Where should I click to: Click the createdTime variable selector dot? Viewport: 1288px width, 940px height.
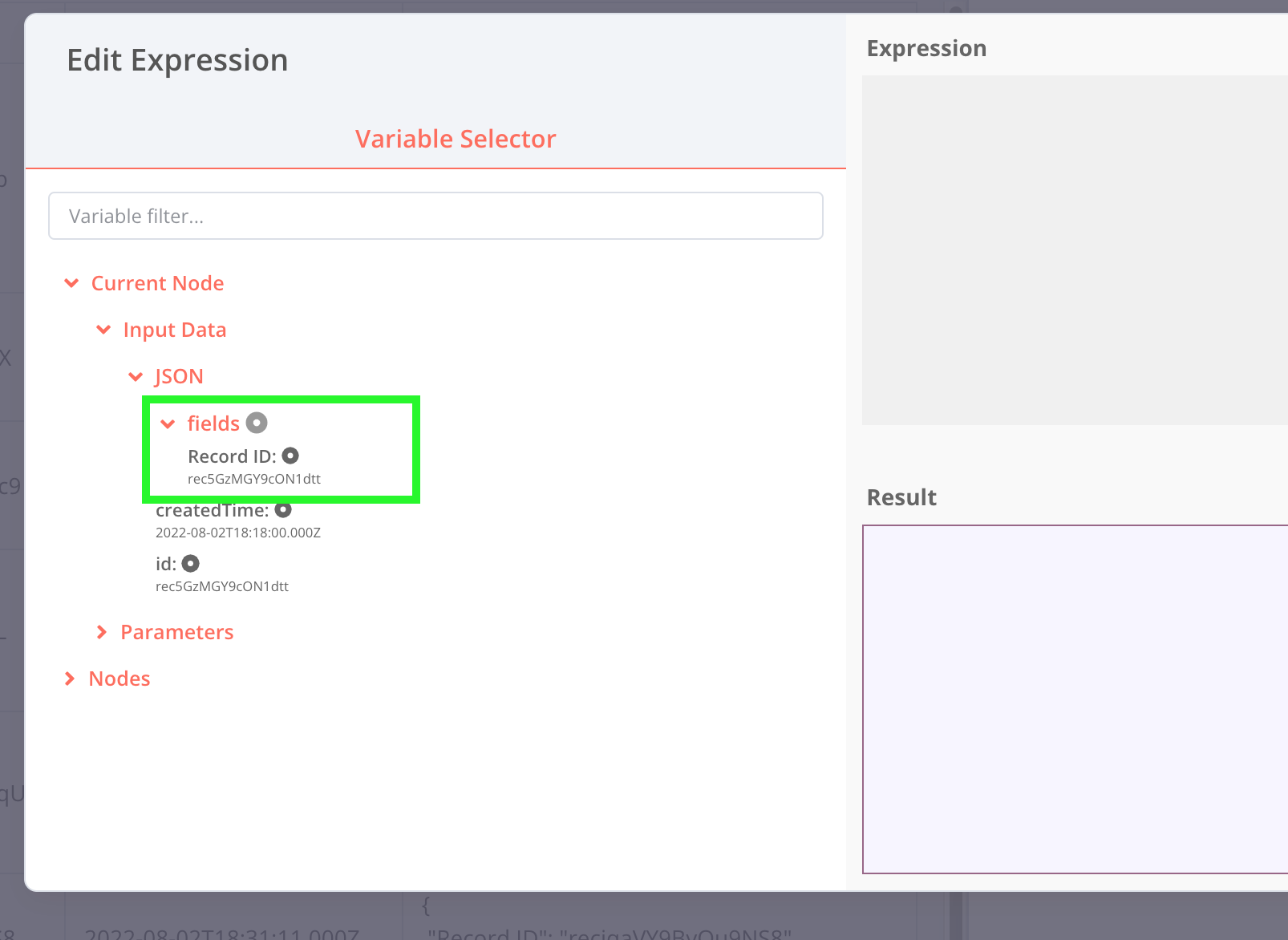pos(283,509)
